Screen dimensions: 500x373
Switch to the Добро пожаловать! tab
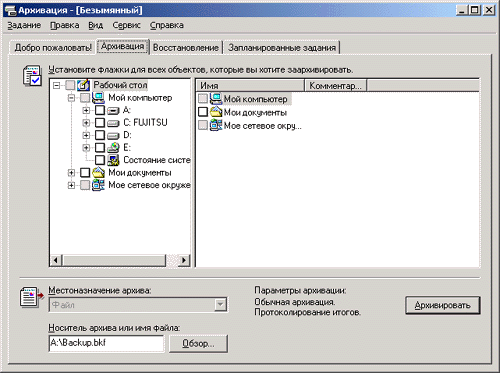[x=53, y=48]
